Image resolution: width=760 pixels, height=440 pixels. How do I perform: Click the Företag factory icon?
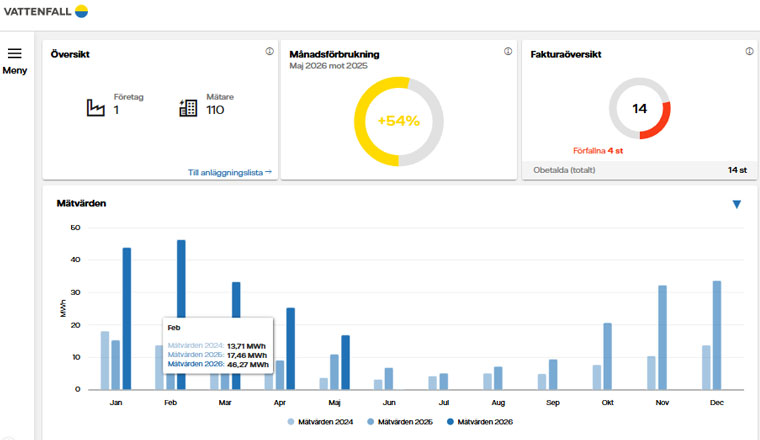point(95,107)
